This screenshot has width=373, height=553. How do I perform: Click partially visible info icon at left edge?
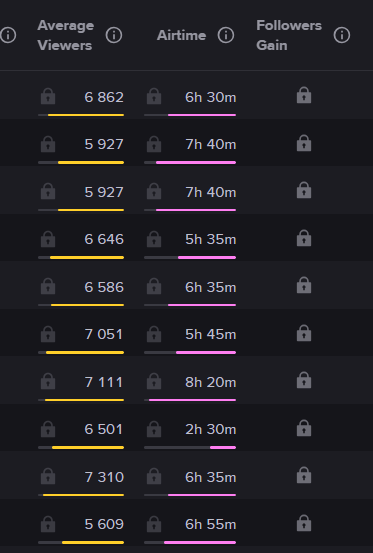pos(8,35)
